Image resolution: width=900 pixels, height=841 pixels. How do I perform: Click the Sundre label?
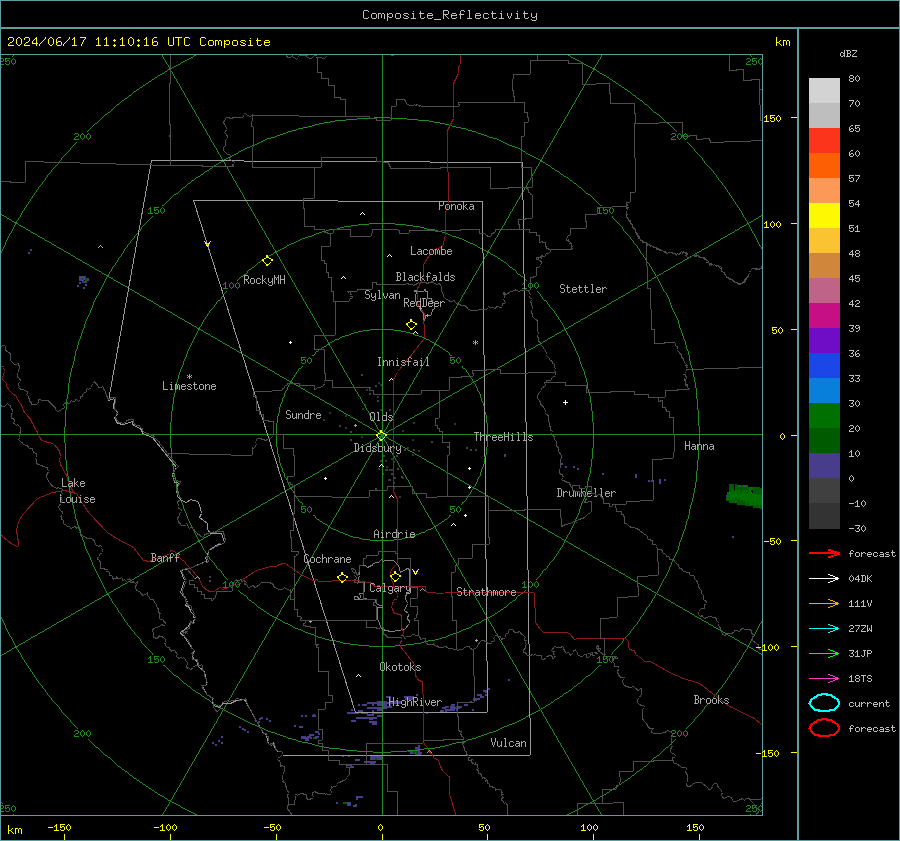coord(303,414)
